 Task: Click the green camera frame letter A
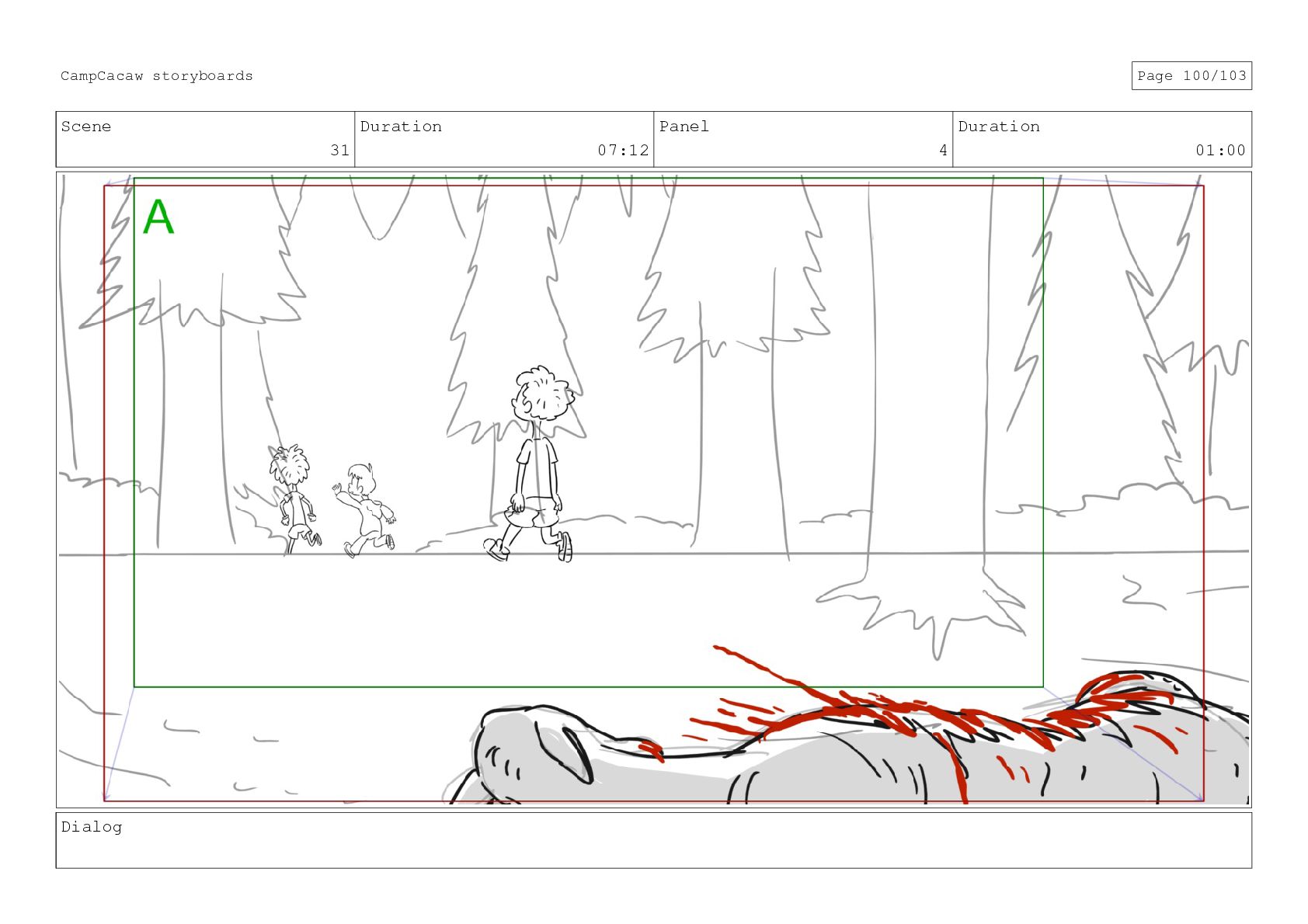click(x=158, y=217)
